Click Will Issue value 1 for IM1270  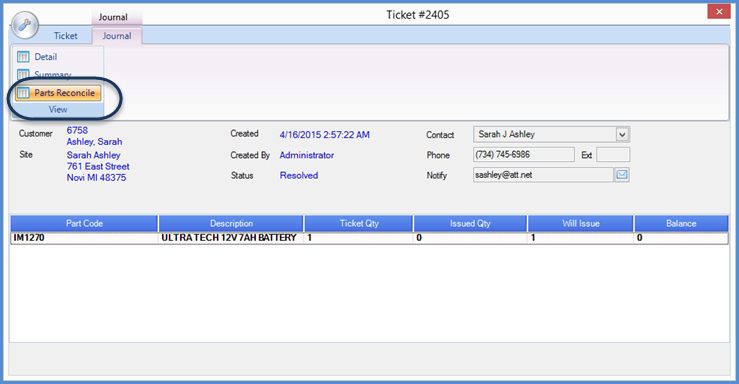(581, 238)
